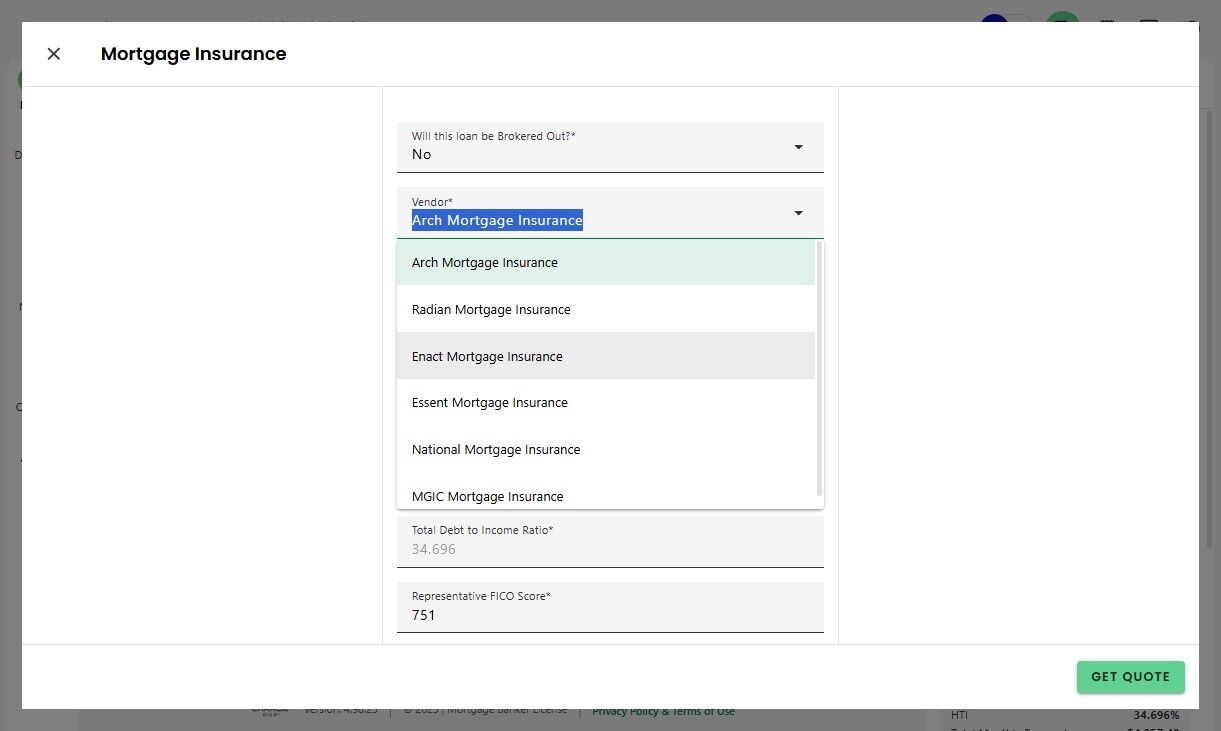Expand the Brokered Out dropdown arrow
Screen dimensions: 1221x731
coord(798,148)
